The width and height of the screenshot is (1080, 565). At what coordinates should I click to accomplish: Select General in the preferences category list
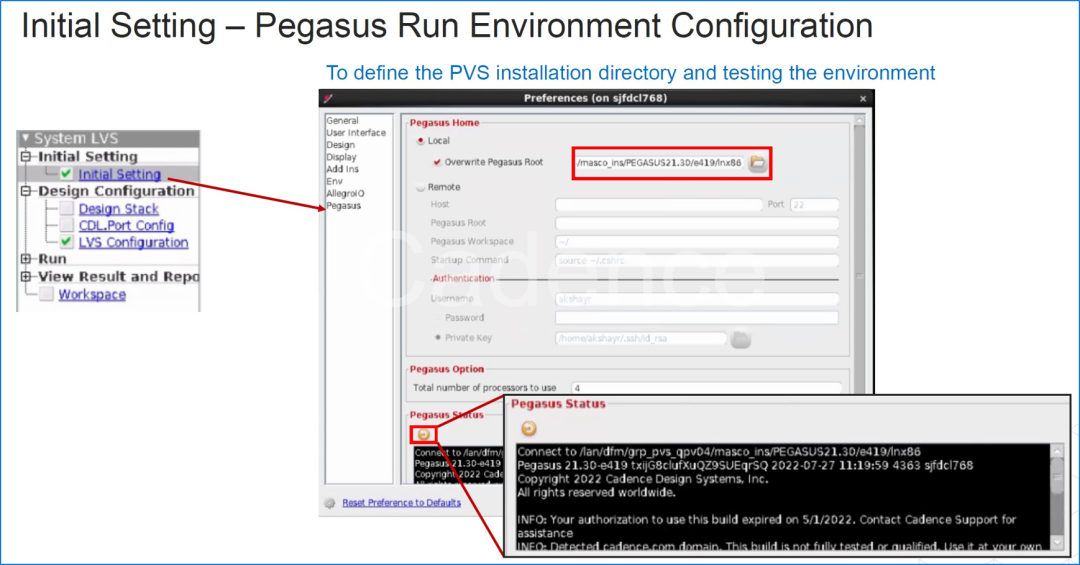click(x=342, y=121)
